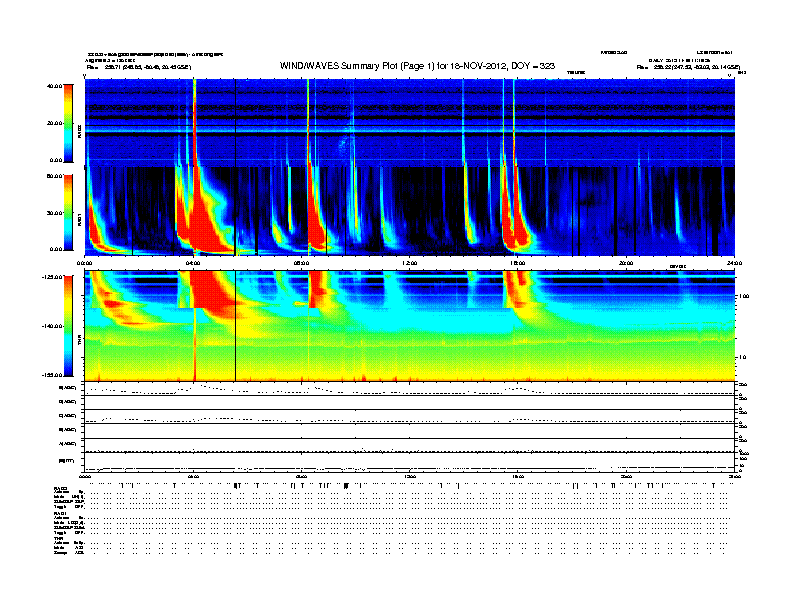
Task: Click the top-left position readout ending in GSE
Action: (139, 67)
